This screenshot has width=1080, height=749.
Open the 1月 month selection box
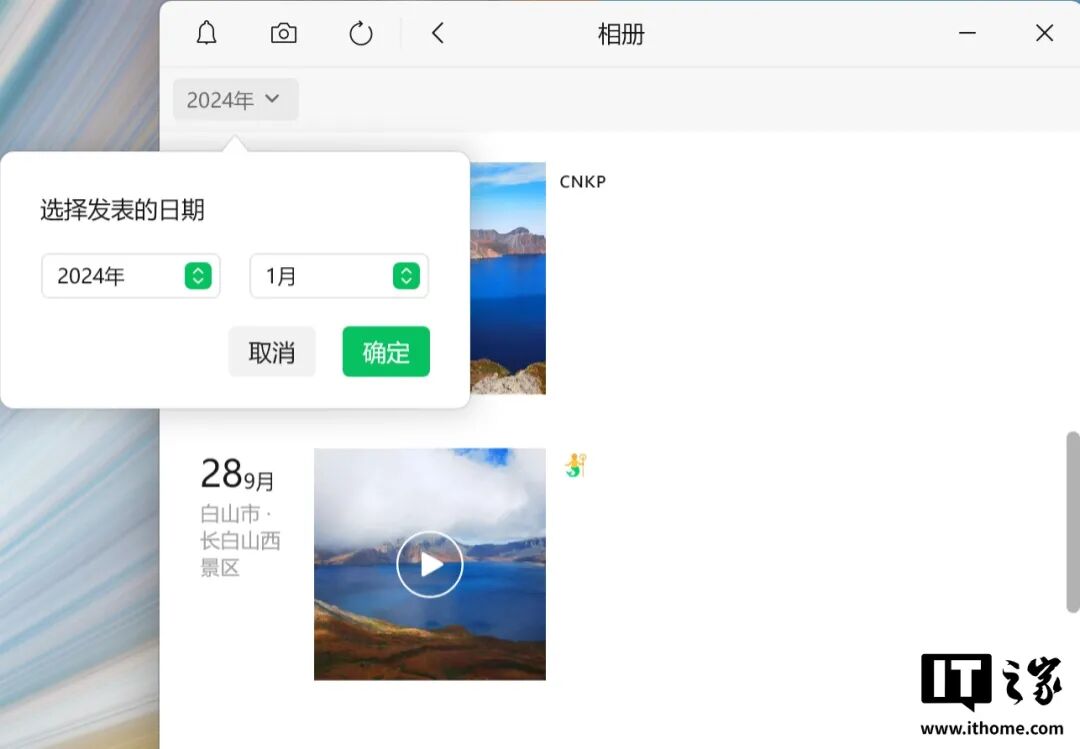coord(320,276)
